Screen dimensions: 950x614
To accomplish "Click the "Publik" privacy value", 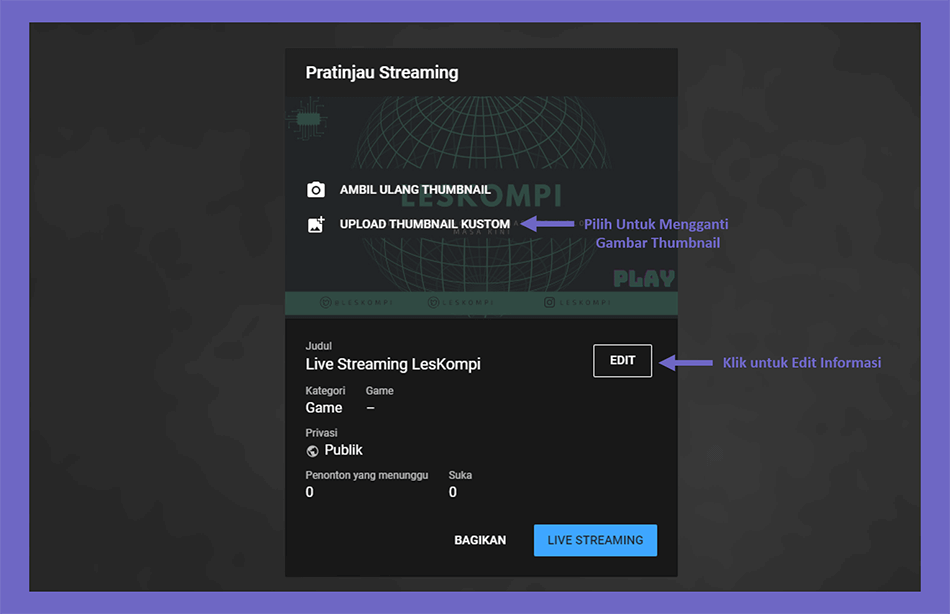I will (x=344, y=450).
